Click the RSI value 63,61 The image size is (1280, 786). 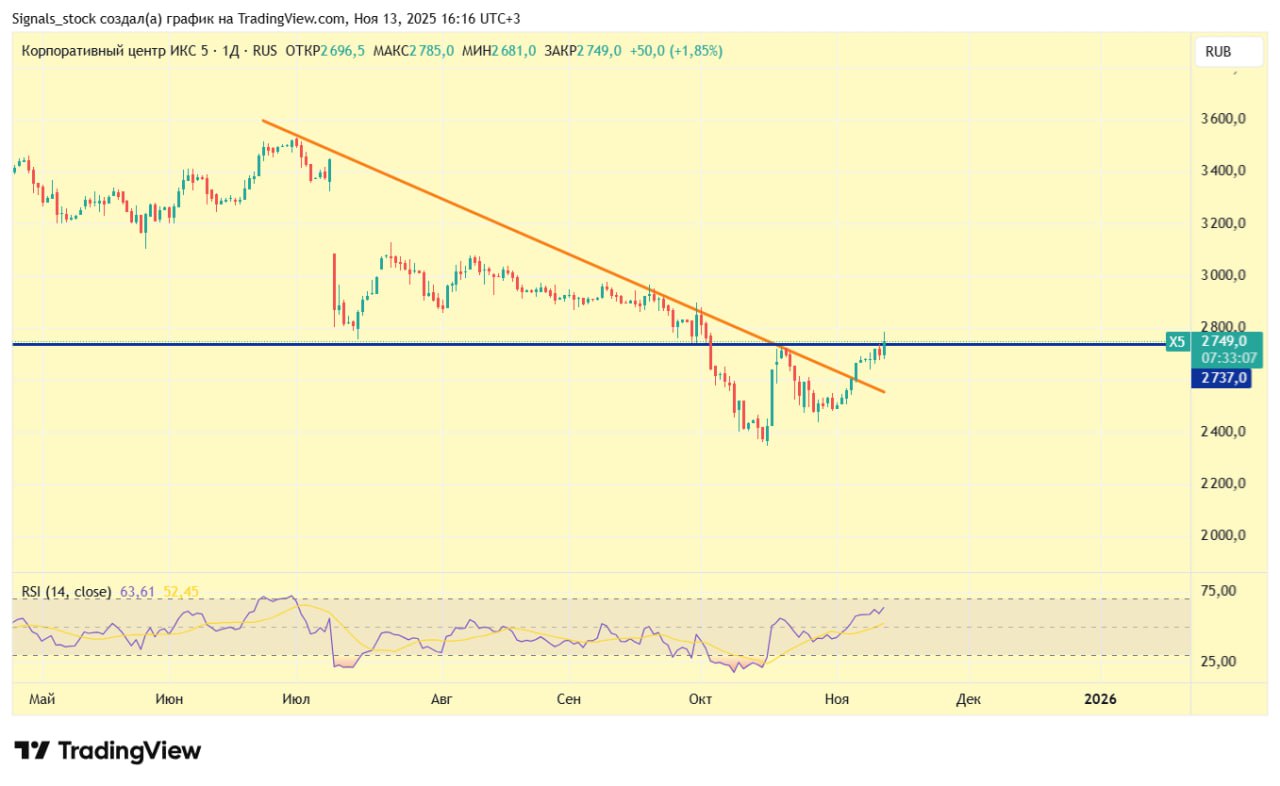pyautogui.click(x=137, y=592)
